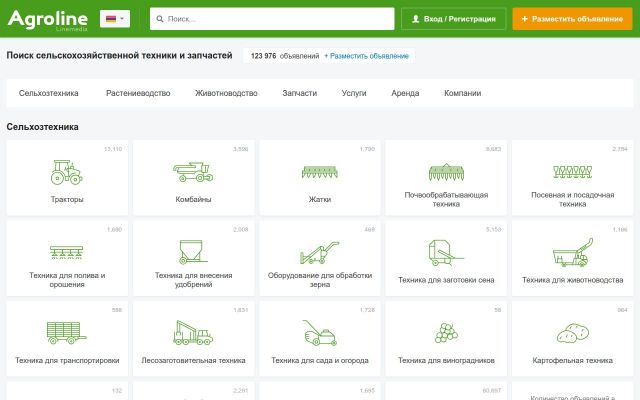Viewport: 640px width, 400px height.
Task: Click the user silhouette icon in login button
Action: (416, 19)
